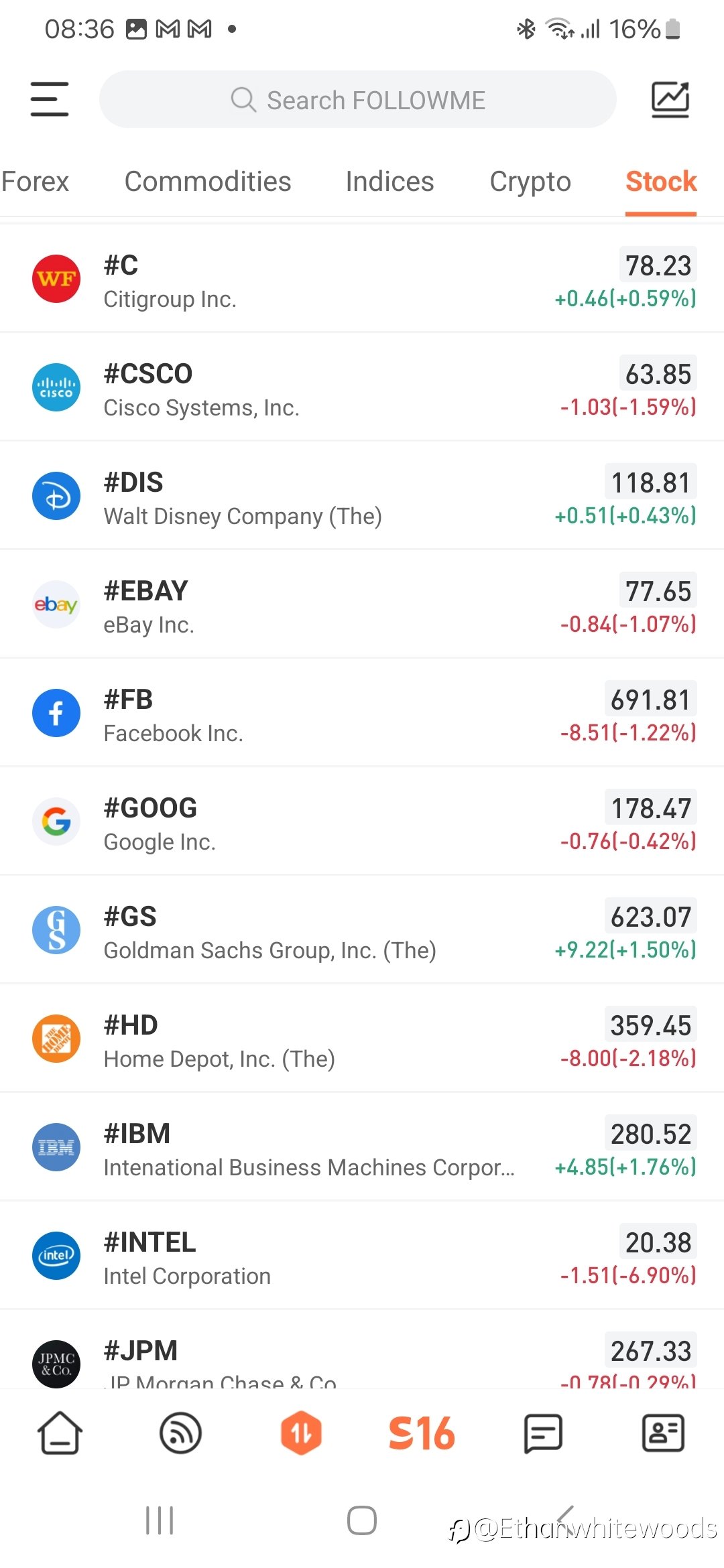Focus the Search FOLLOWME field

pyautogui.click(x=358, y=99)
